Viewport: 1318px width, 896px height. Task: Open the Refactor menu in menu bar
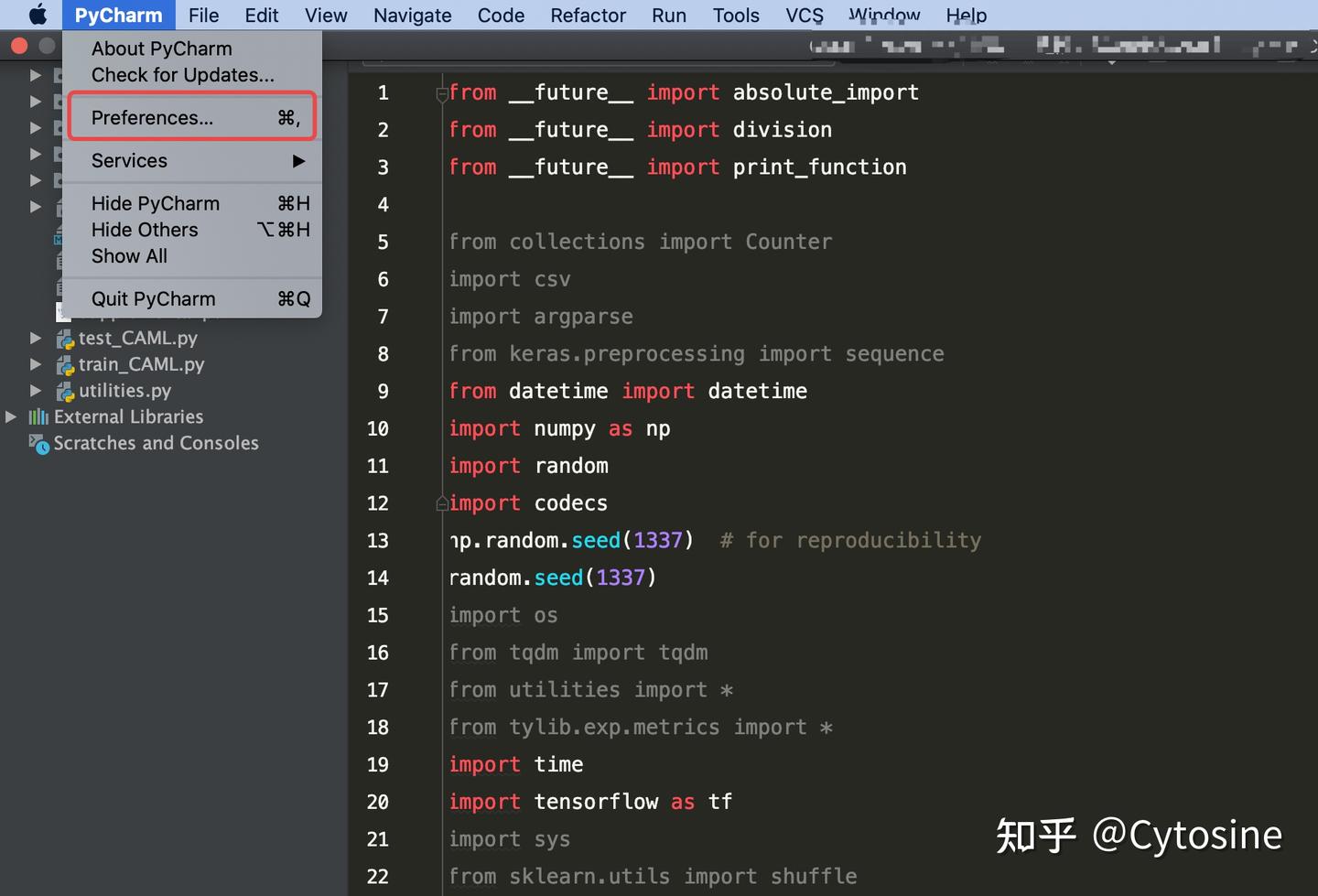[588, 16]
